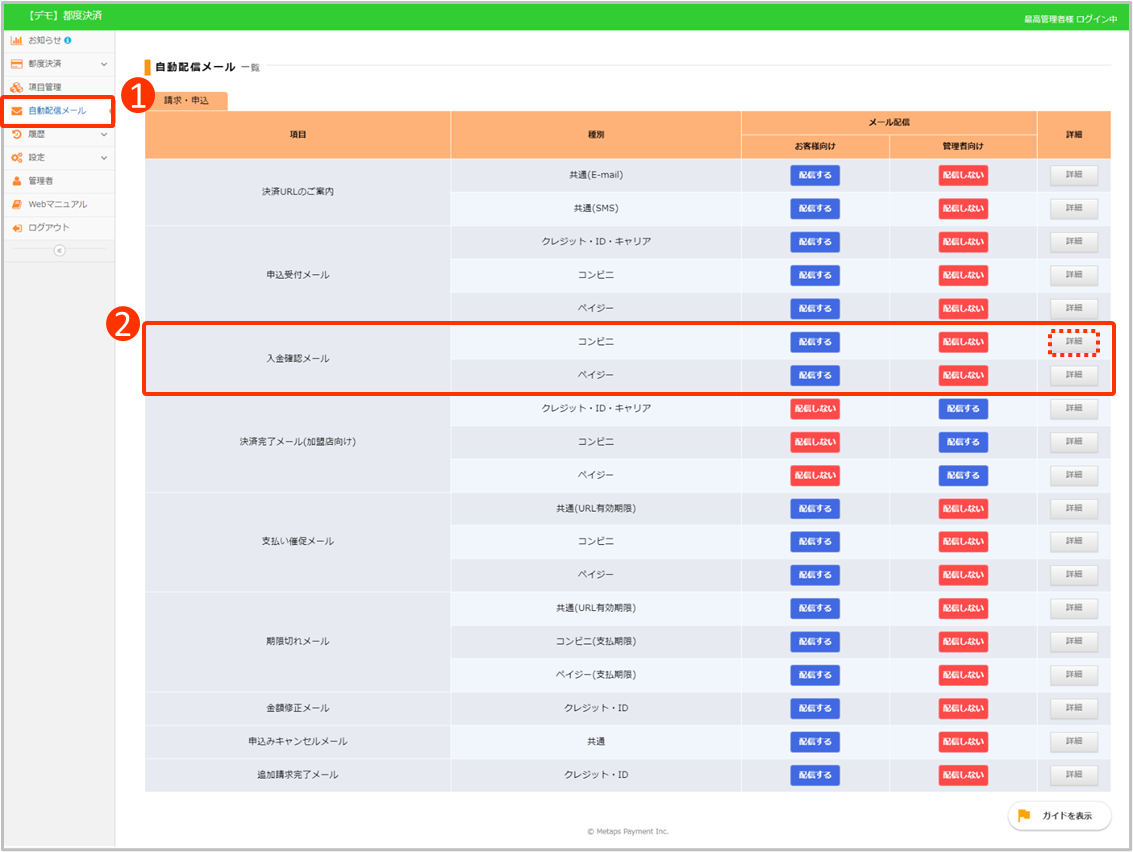The height and width of the screenshot is (852, 1133).
Task: Open 詳細 for 入金確認メール コンビニ row
Action: coord(1073,342)
